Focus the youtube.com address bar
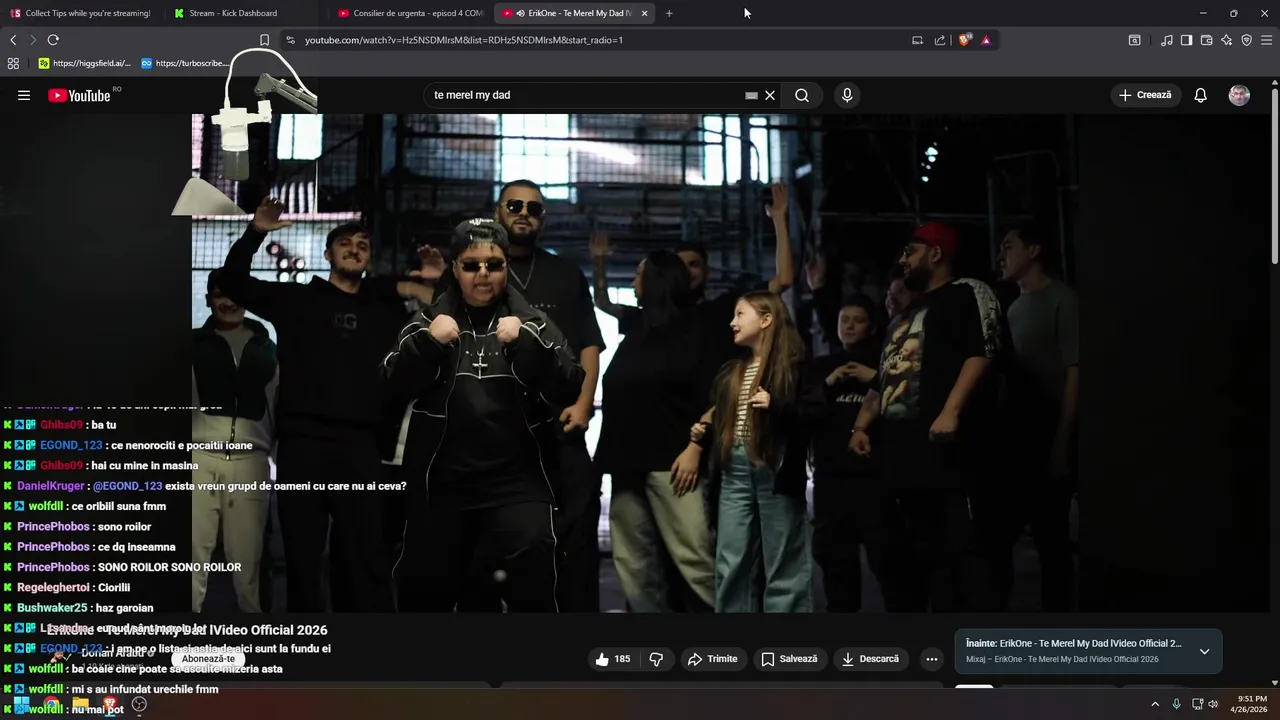 point(600,40)
